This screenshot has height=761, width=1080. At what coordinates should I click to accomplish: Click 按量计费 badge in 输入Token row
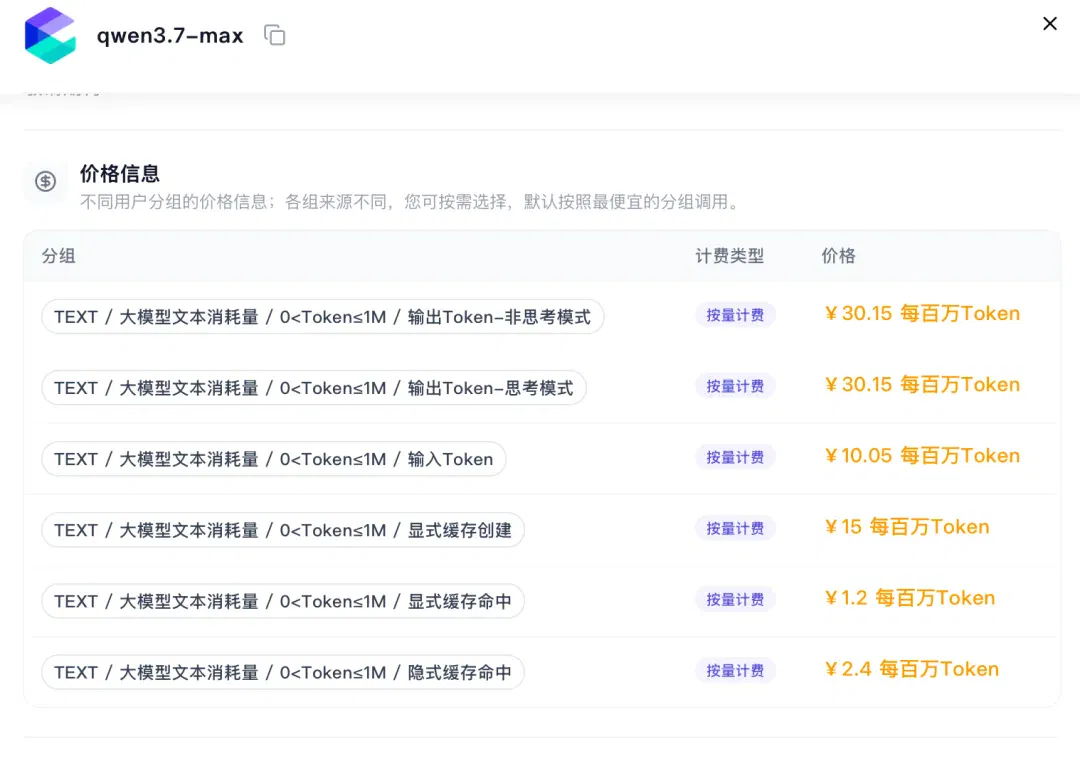pyautogui.click(x=735, y=457)
